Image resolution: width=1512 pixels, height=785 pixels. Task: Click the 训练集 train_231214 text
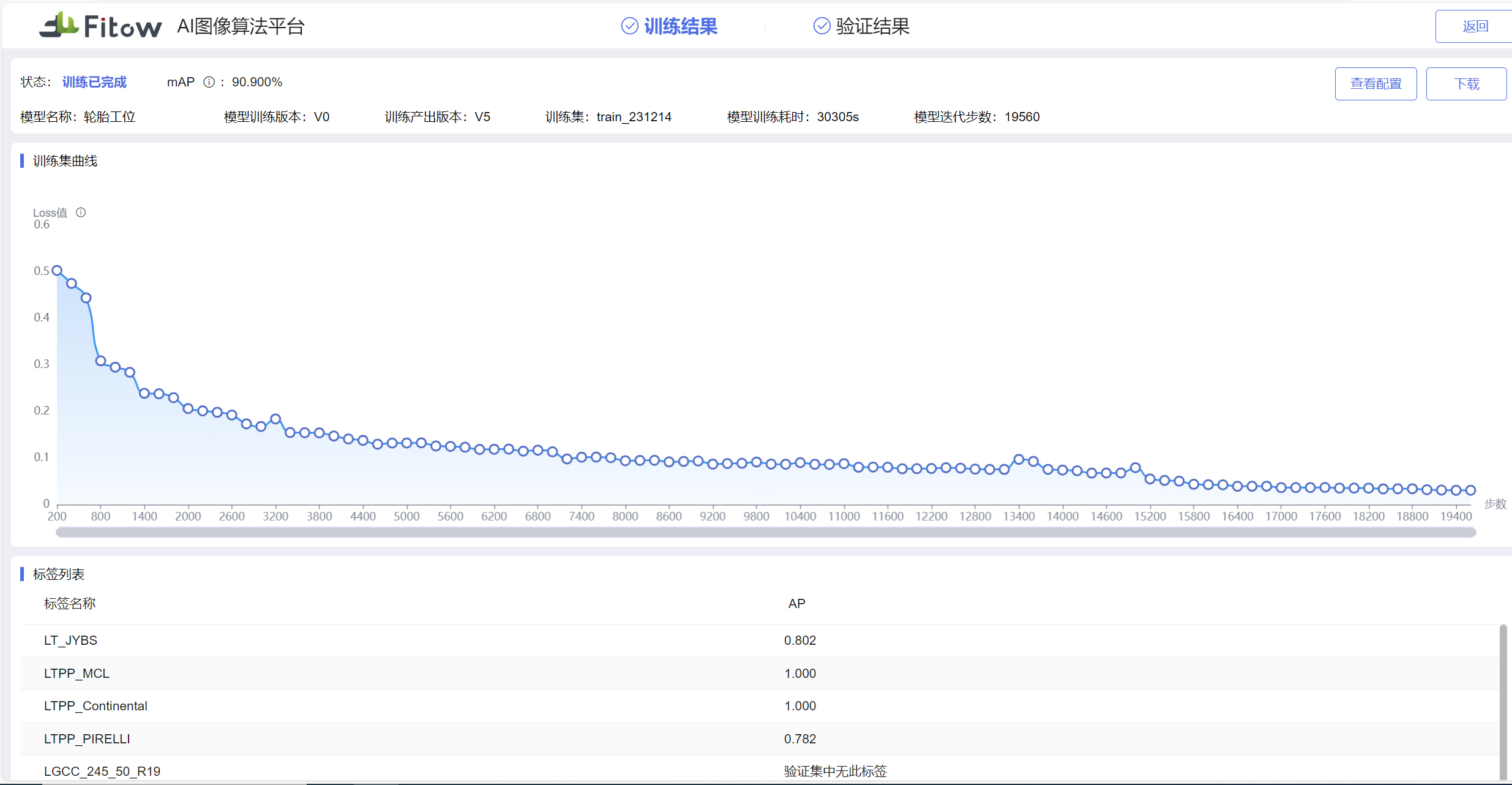(x=608, y=117)
